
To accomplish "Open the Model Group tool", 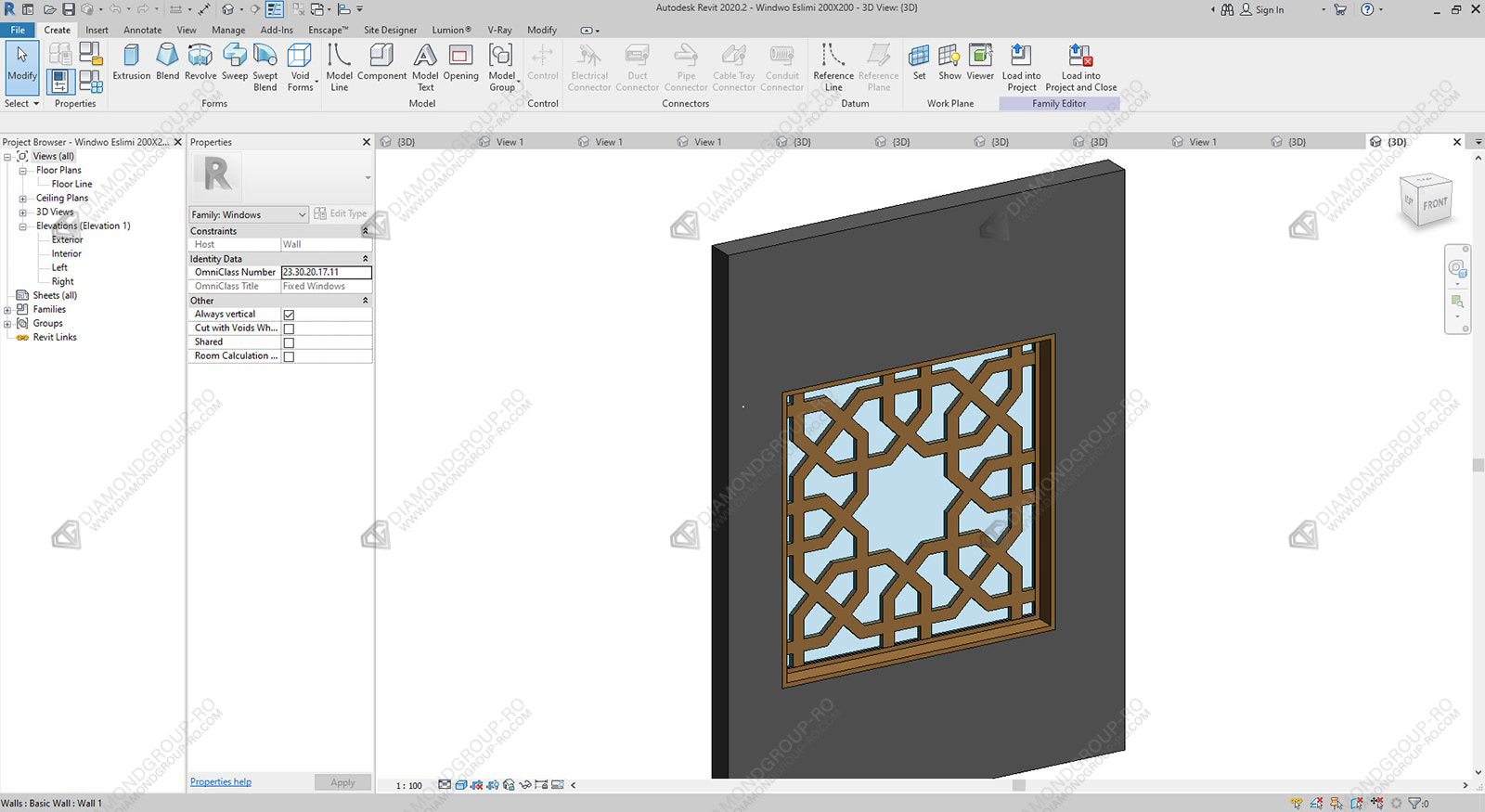I will coord(502,67).
